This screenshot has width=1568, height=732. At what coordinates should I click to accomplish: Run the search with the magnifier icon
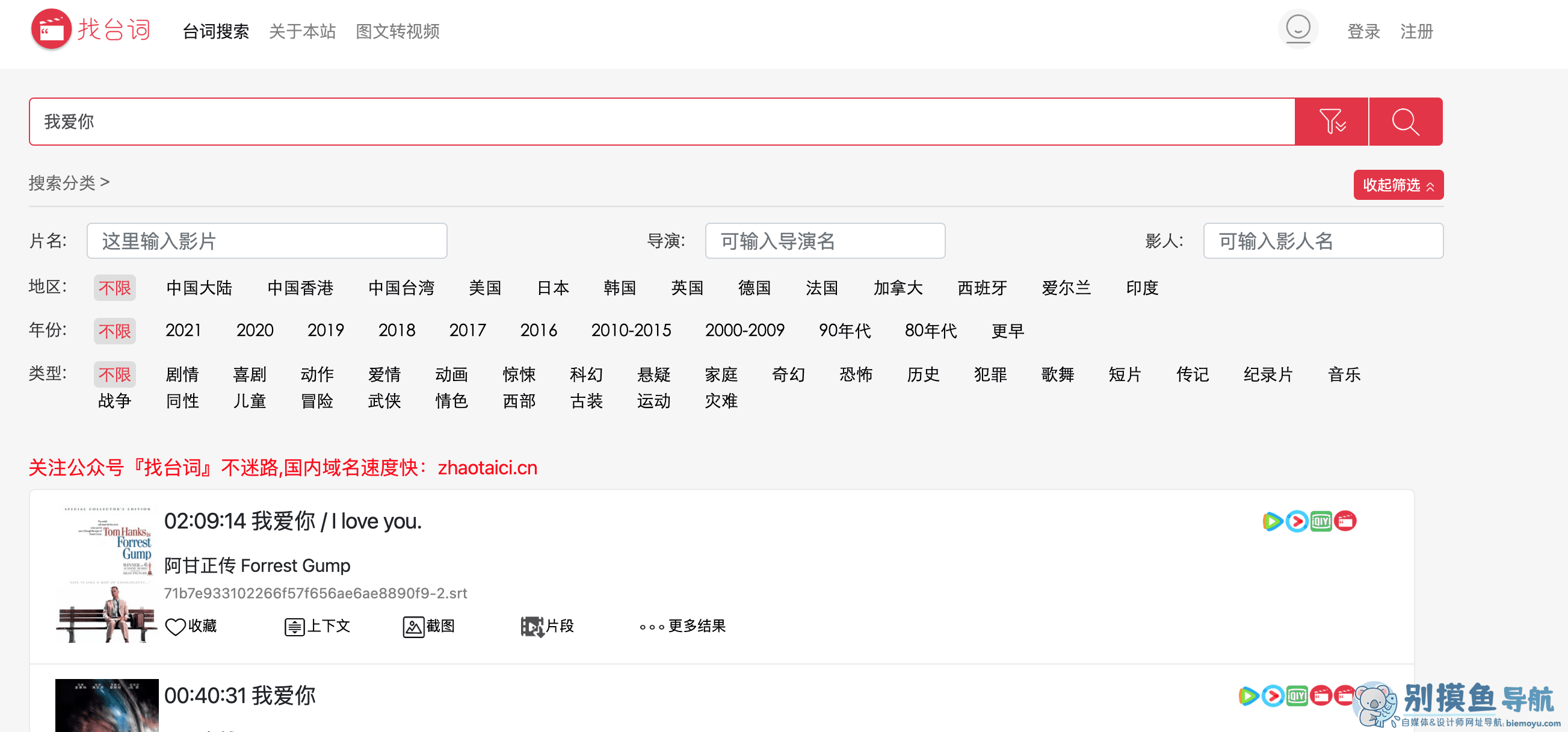click(1406, 121)
